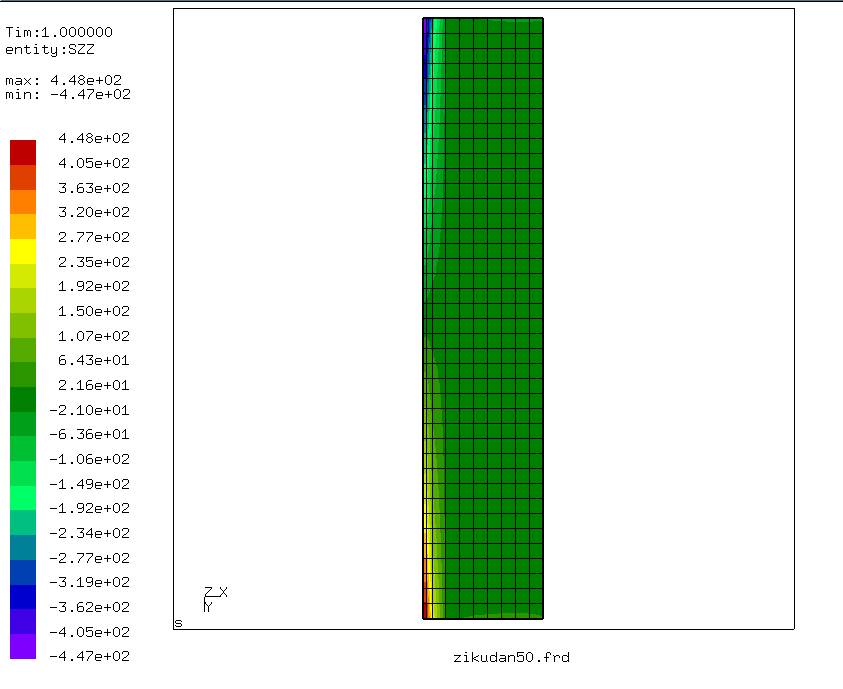Click the legend label -2.34e+02
The image size is (843, 689).
(x=90, y=533)
